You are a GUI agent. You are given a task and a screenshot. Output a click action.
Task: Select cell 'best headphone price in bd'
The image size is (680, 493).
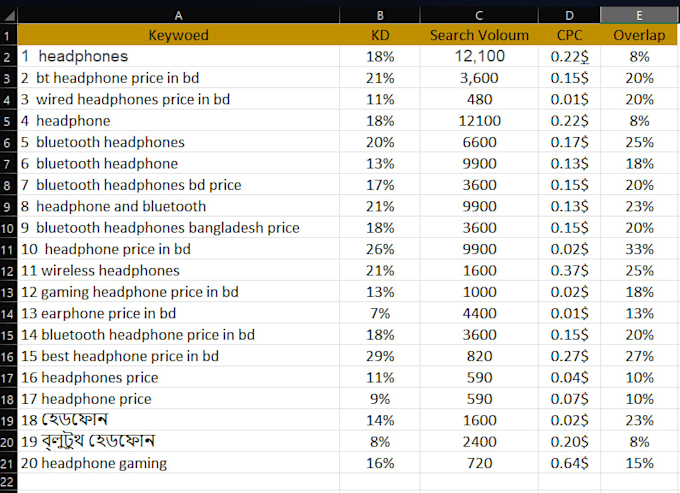click(178, 356)
